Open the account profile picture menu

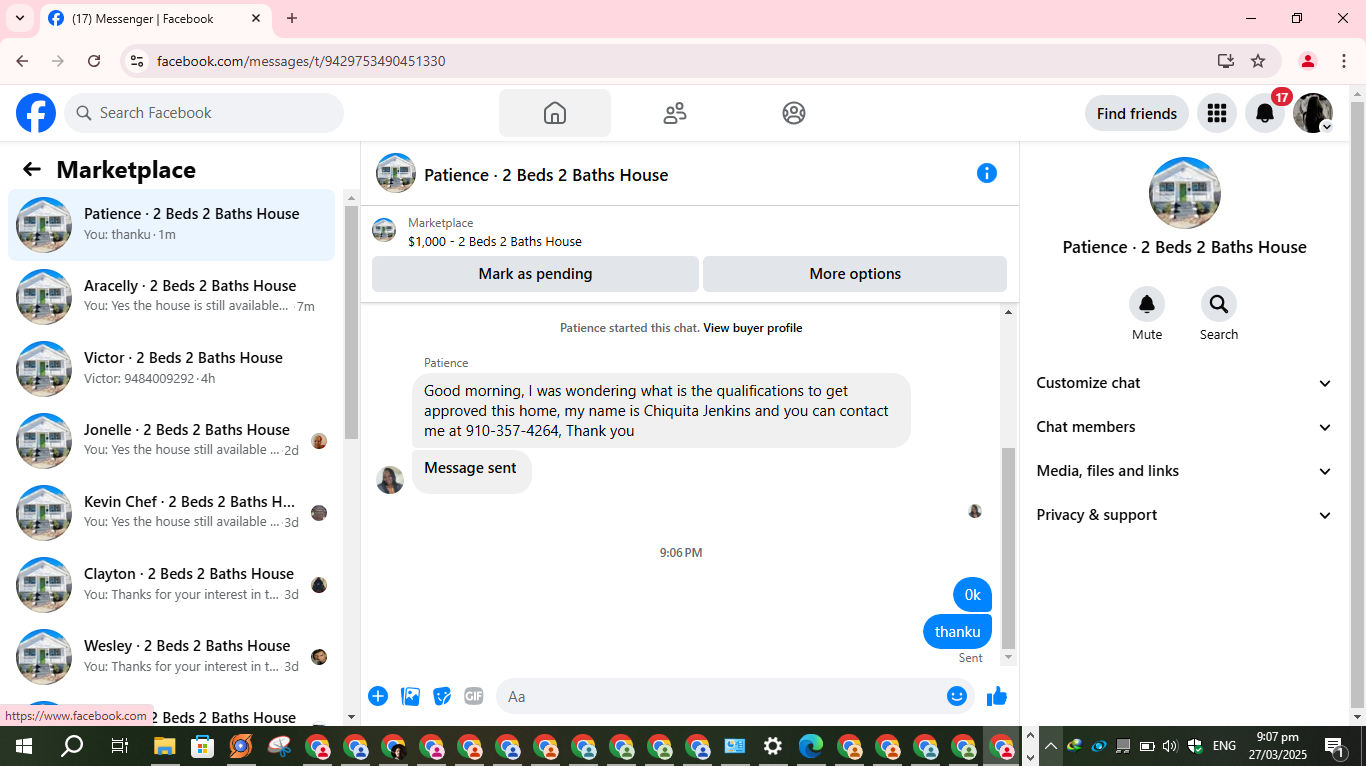(1313, 113)
